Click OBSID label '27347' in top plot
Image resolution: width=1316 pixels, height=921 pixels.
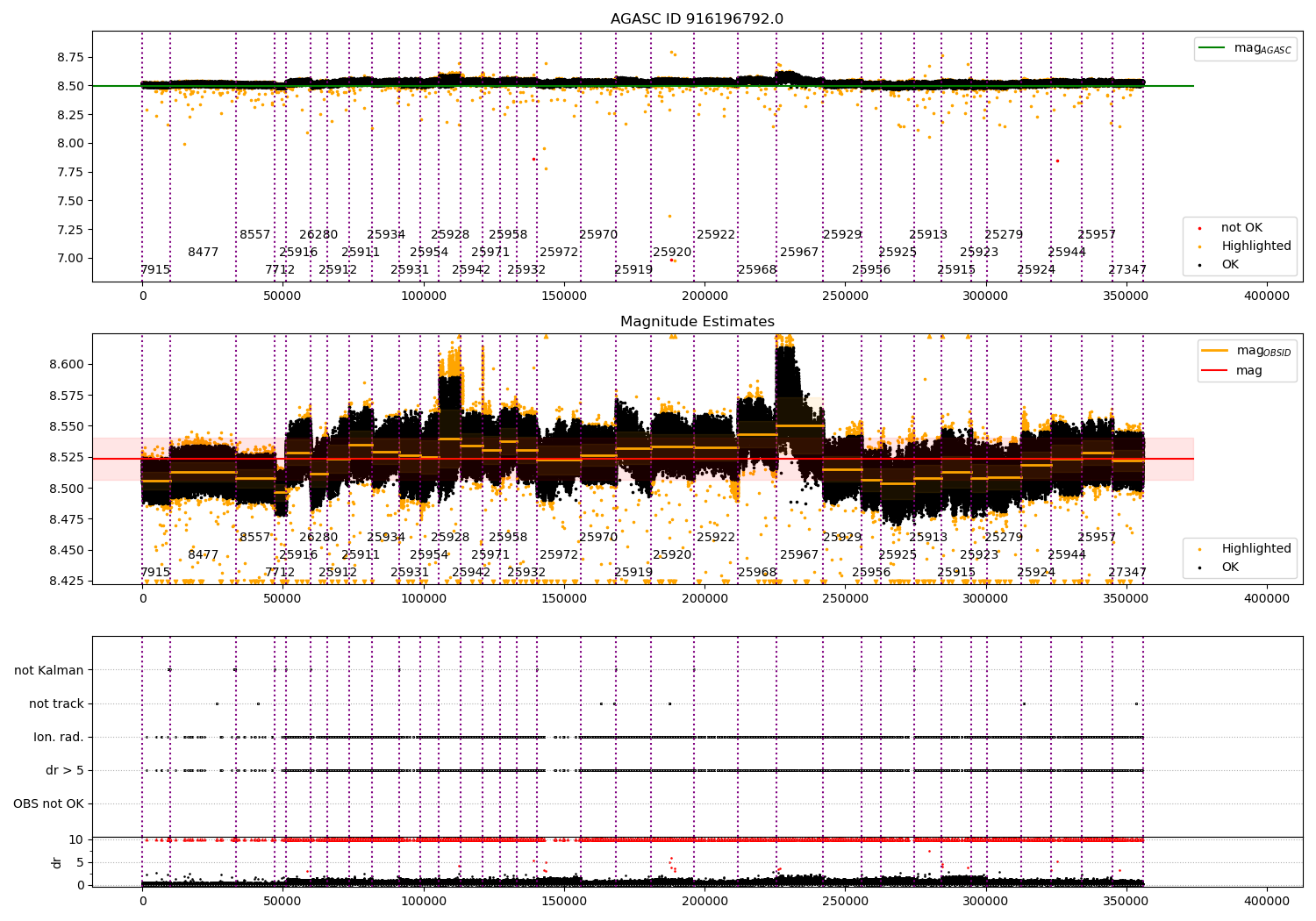(x=1127, y=269)
